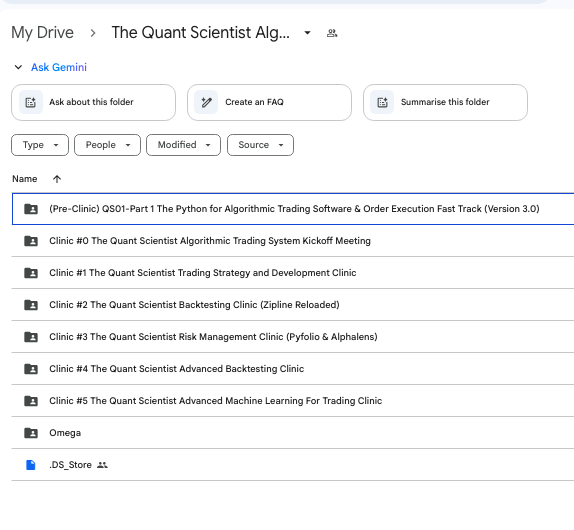
Task: Click the Ask about this folder icon
Action: click(x=31, y=102)
